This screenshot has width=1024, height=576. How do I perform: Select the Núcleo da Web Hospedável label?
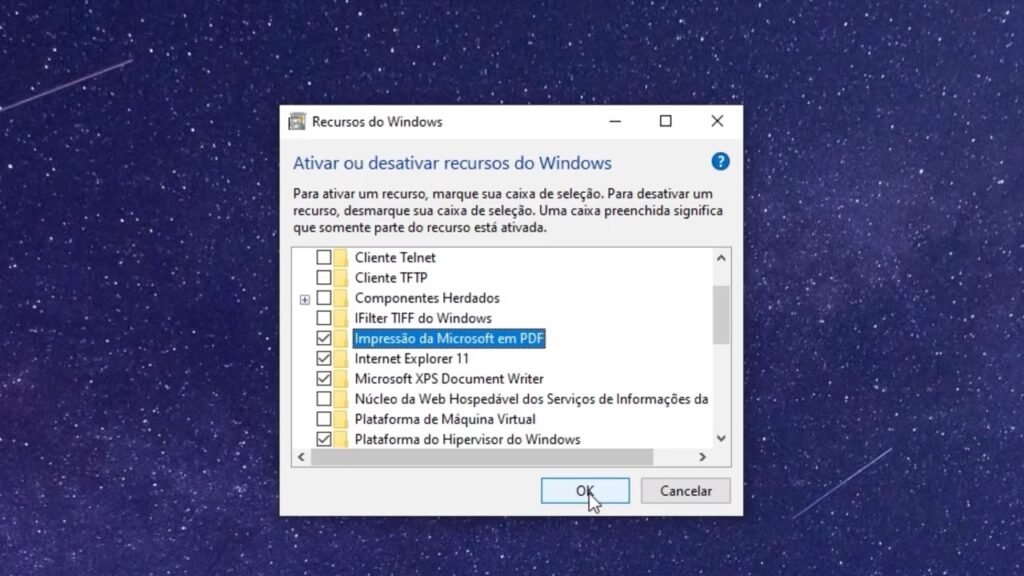531,399
